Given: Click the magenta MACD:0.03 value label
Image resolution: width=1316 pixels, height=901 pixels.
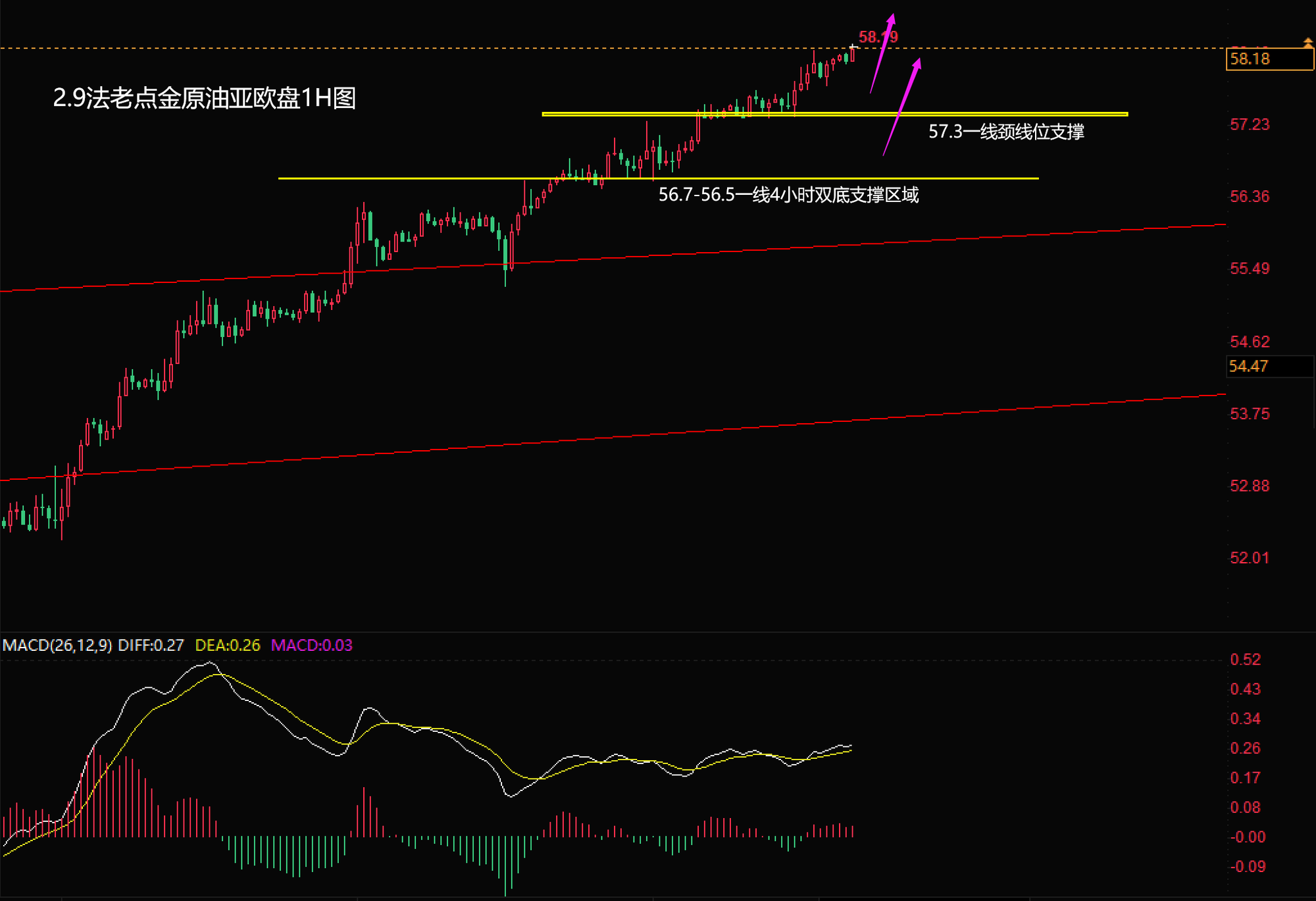Looking at the screenshot, I should (311, 645).
